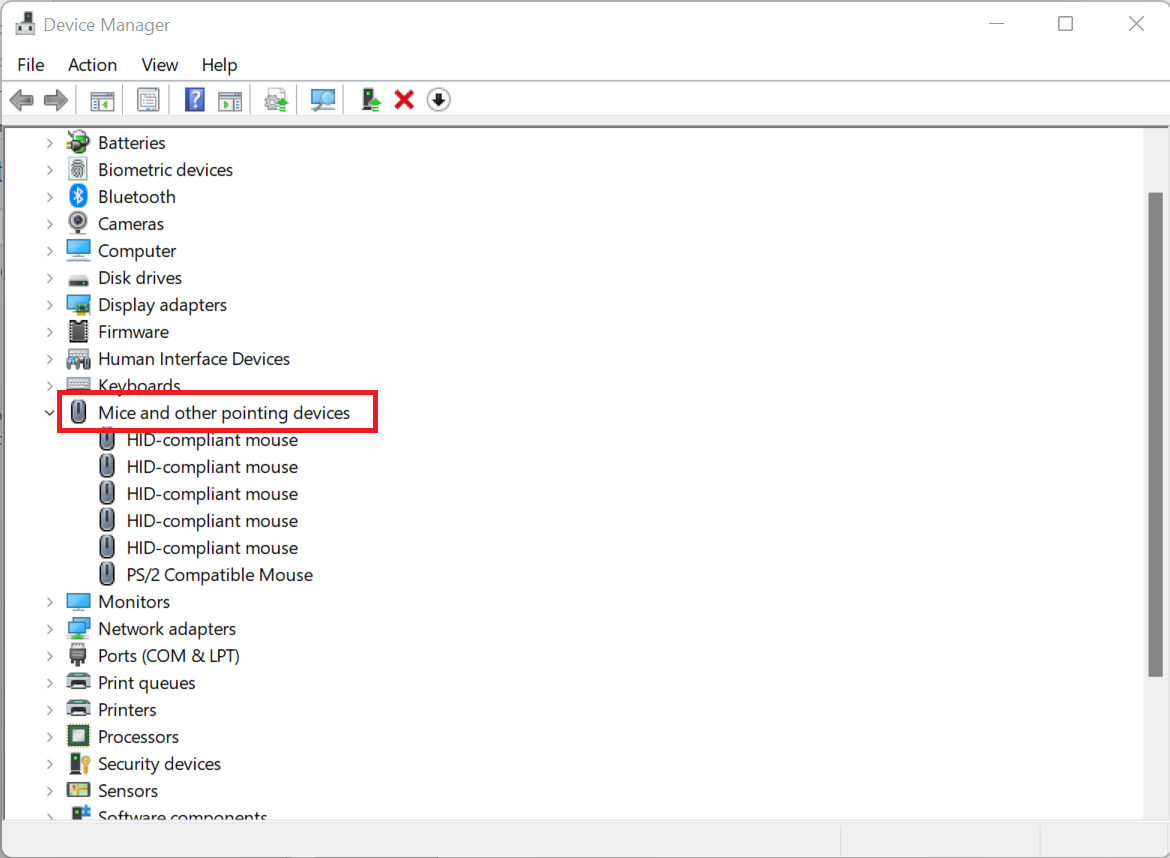Click Show/Hide Console Tree toolbar icon
This screenshot has width=1170, height=858.
pyautogui.click(x=102, y=100)
